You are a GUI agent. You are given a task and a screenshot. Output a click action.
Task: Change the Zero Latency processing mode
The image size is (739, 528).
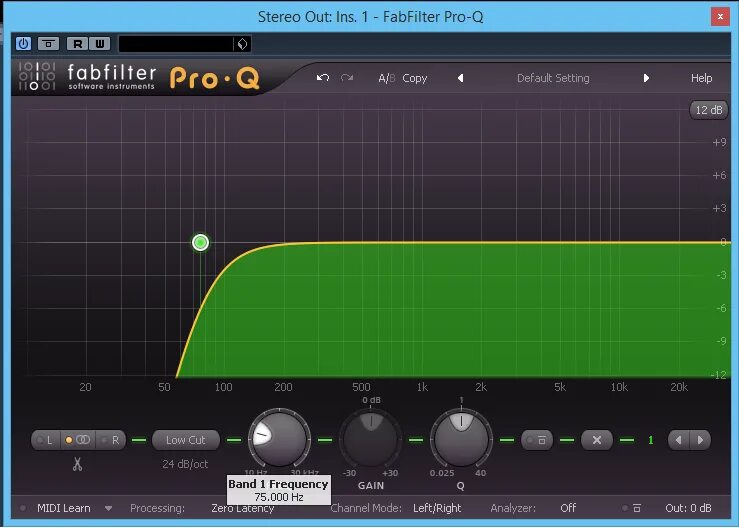tap(242, 509)
